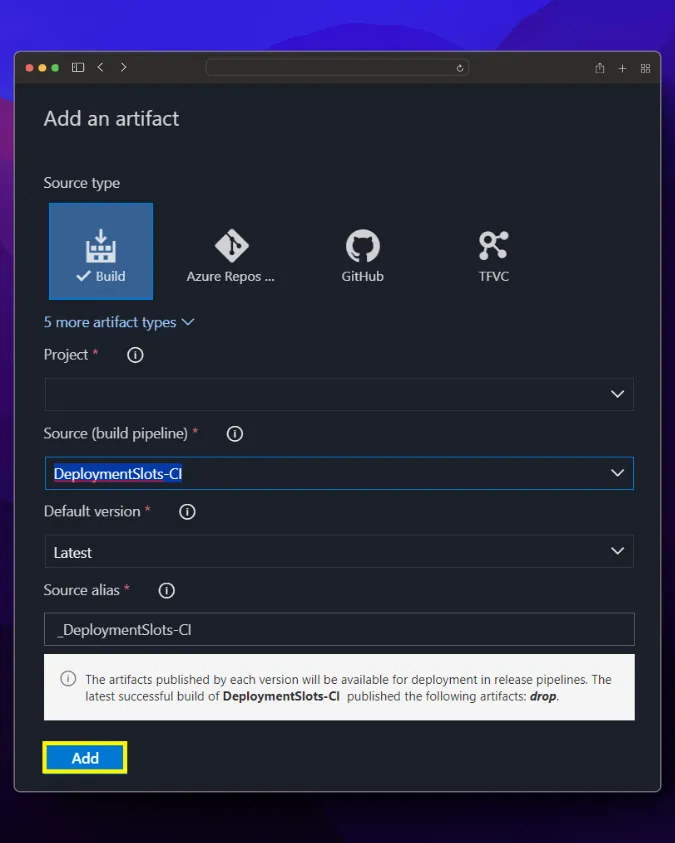Minimize the browser window
Screen dimensions: 675x843
coord(42,68)
